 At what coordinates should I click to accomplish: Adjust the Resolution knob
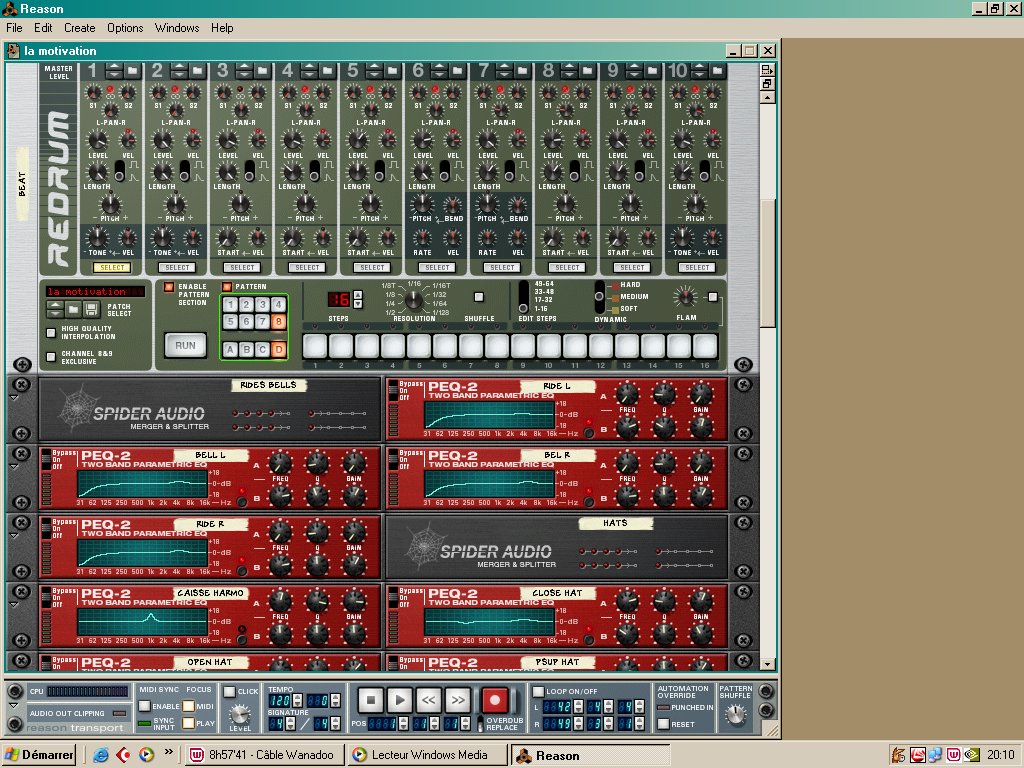click(x=413, y=300)
